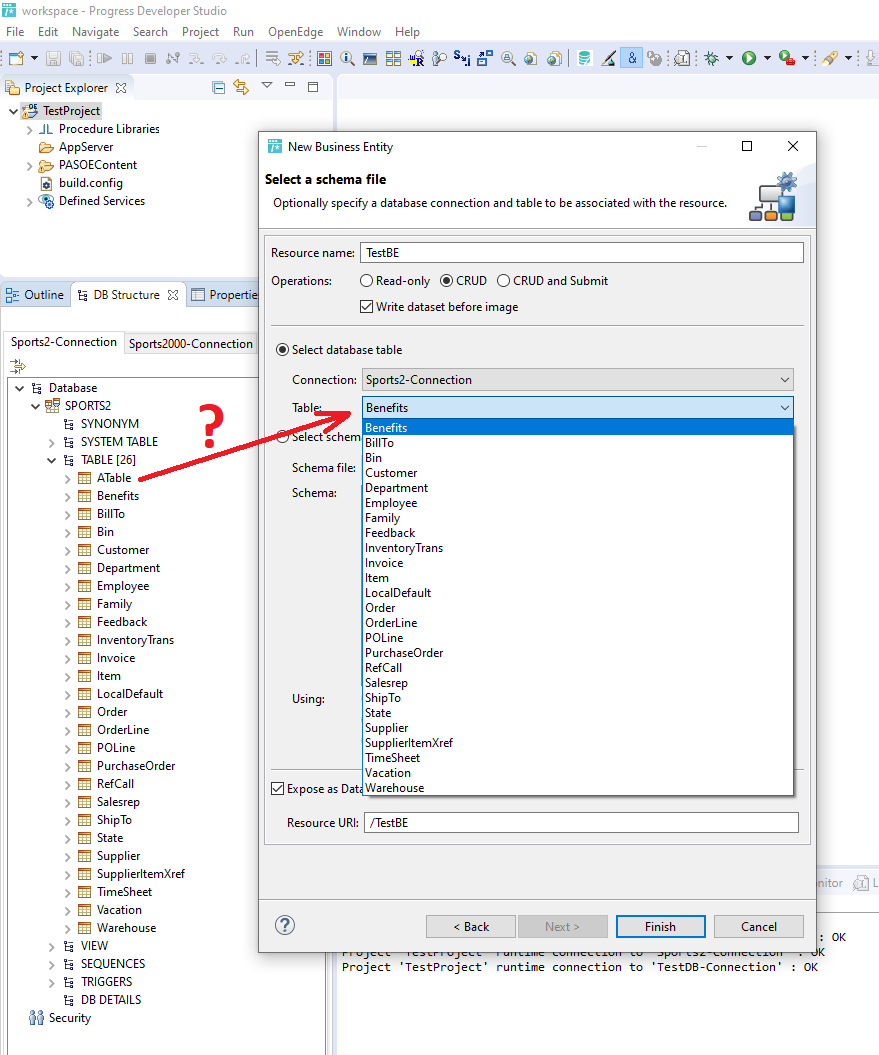Click the teal database toolbar icon
This screenshot has width=879, height=1055.
click(584, 59)
